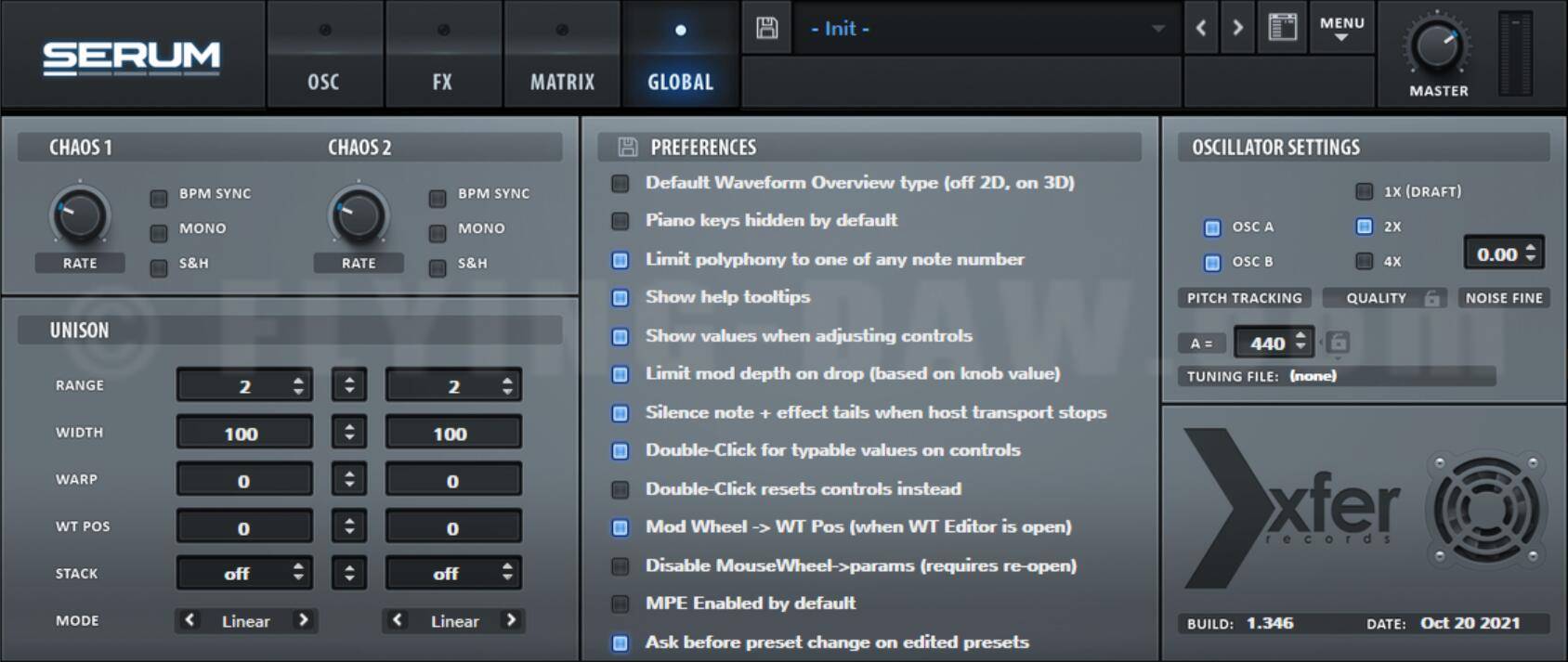The image size is (1568, 662).
Task: Click the save preset floppy disk icon
Action: (x=767, y=28)
